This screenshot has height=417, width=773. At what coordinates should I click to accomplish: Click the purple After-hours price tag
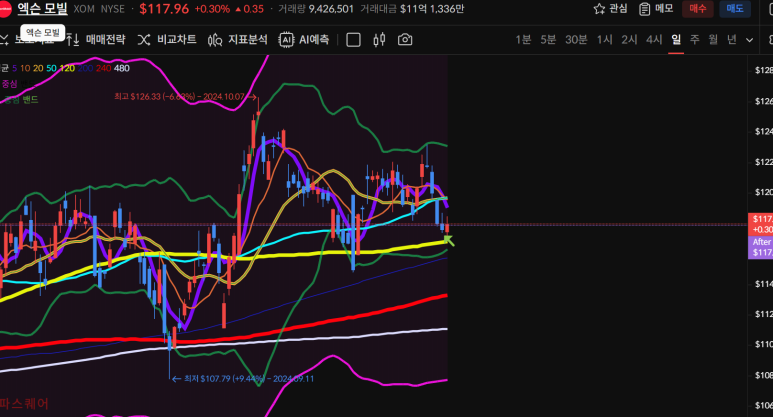760,247
